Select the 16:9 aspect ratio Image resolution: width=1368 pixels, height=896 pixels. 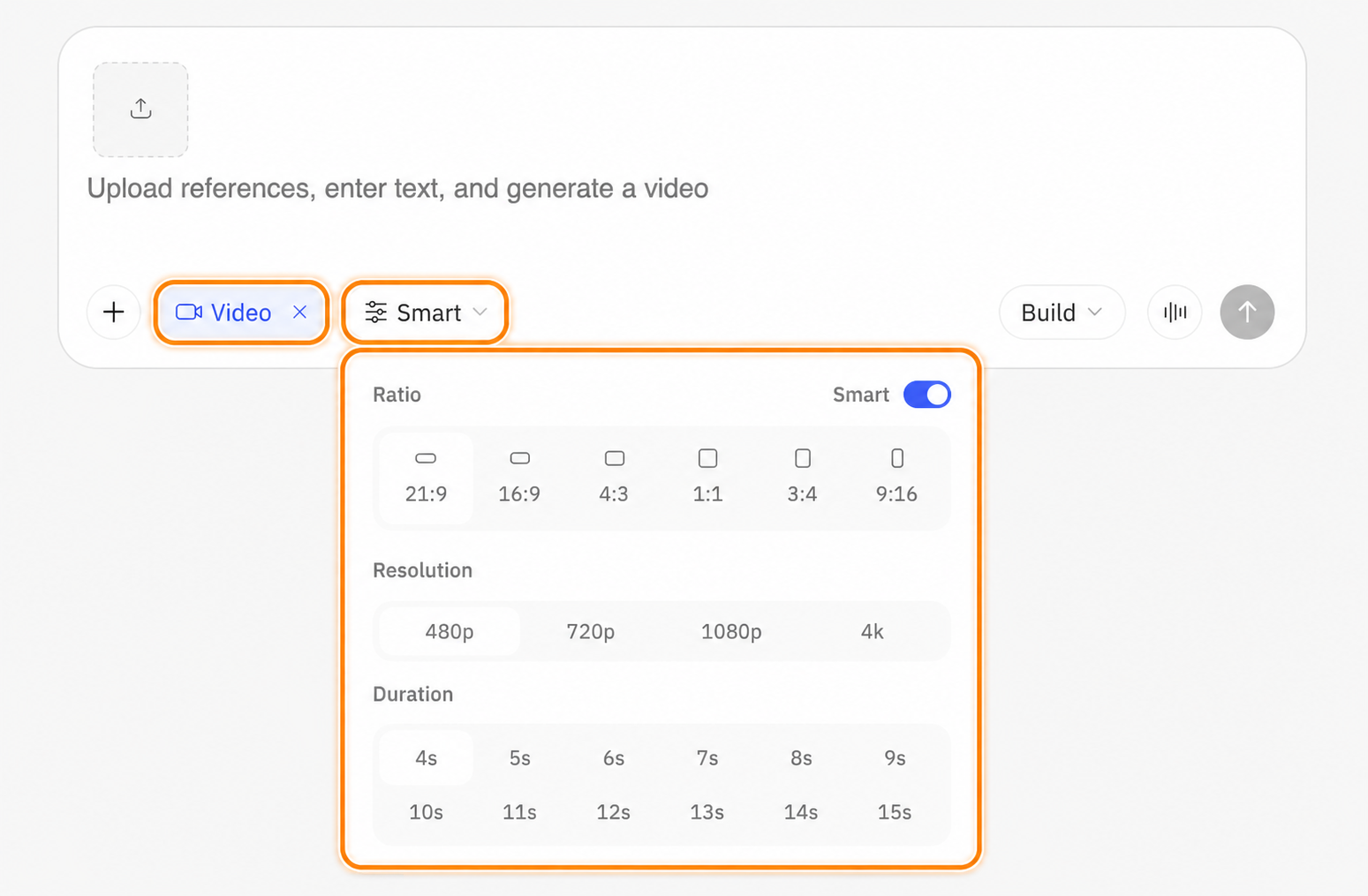(x=519, y=478)
